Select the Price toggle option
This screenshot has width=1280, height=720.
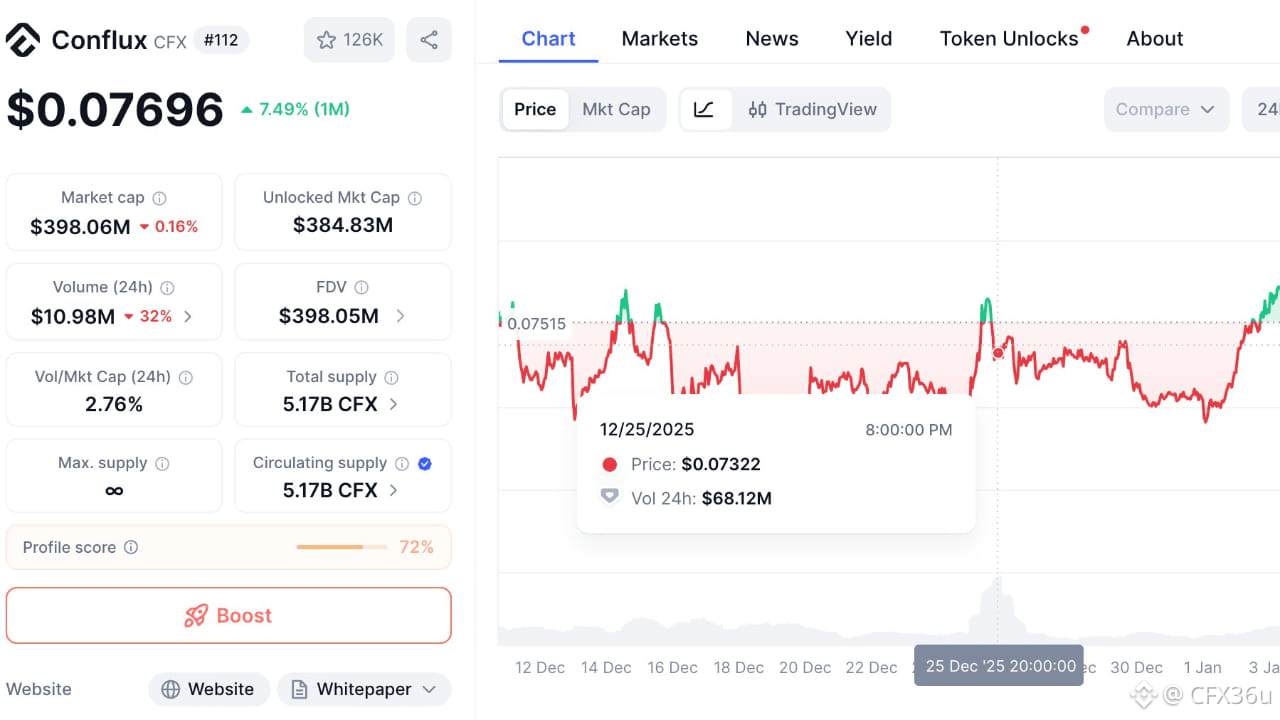pos(535,109)
